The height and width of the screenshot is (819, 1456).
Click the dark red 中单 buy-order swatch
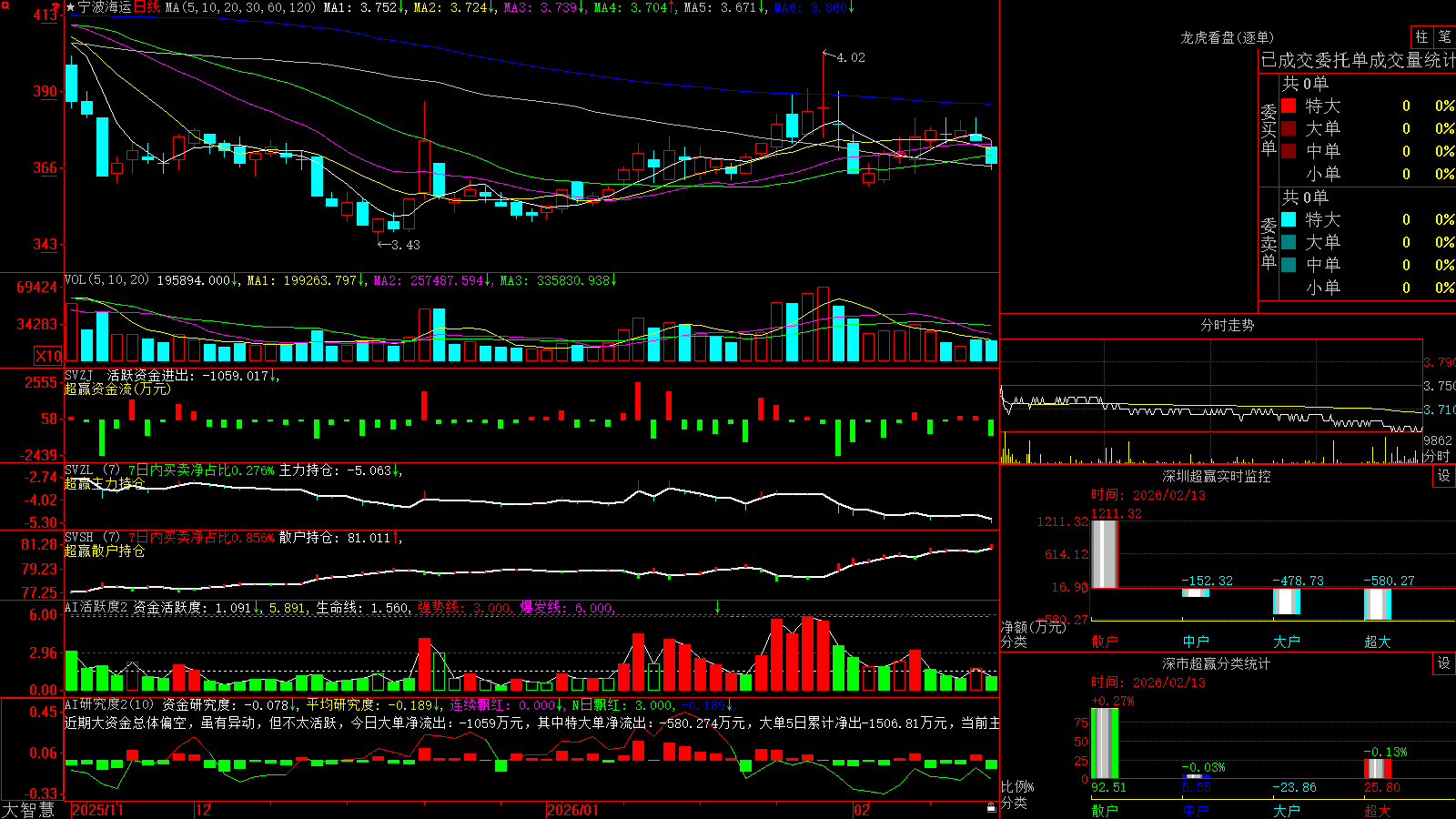[1289, 151]
